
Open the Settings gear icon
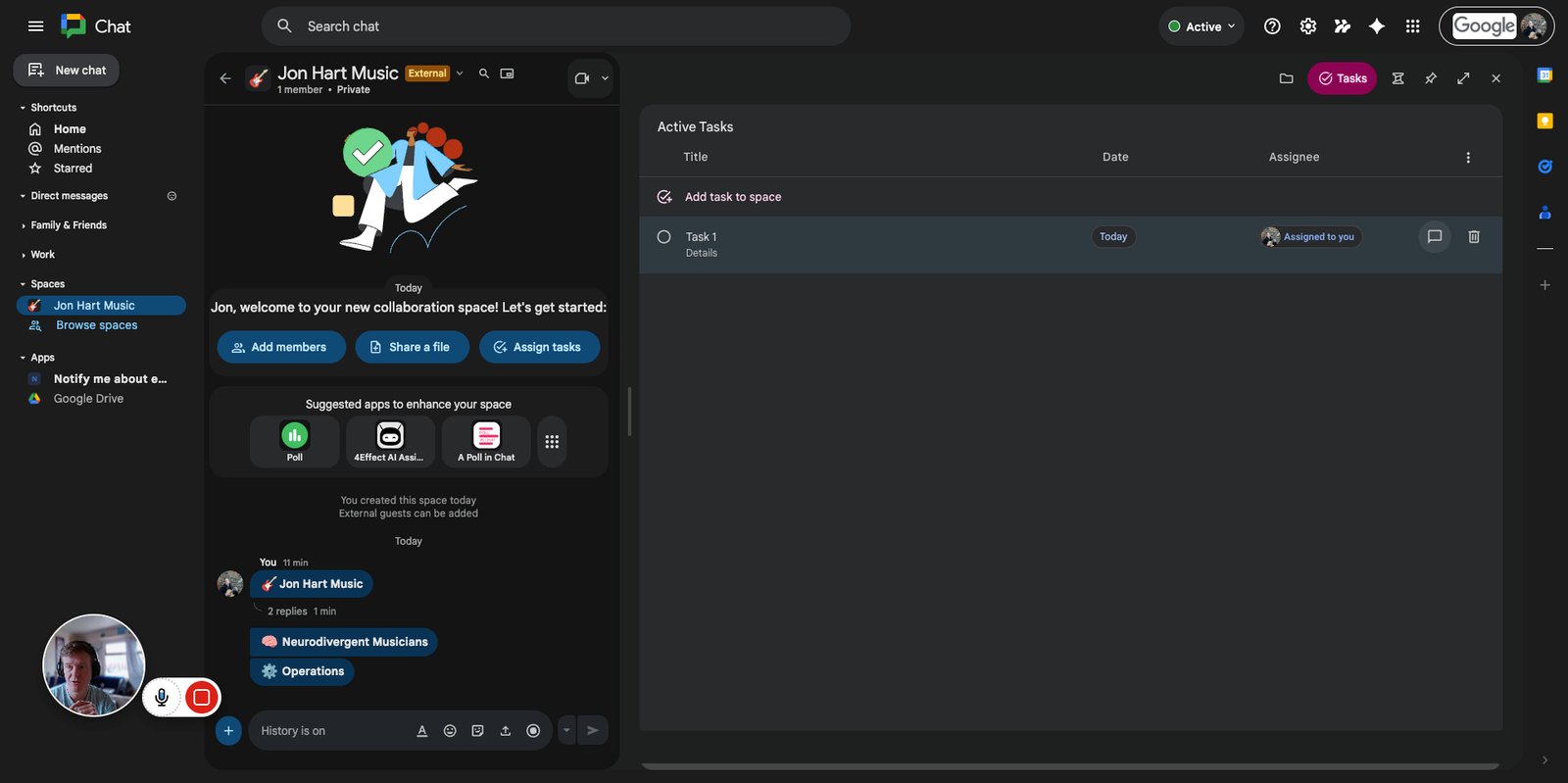click(x=1307, y=26)
